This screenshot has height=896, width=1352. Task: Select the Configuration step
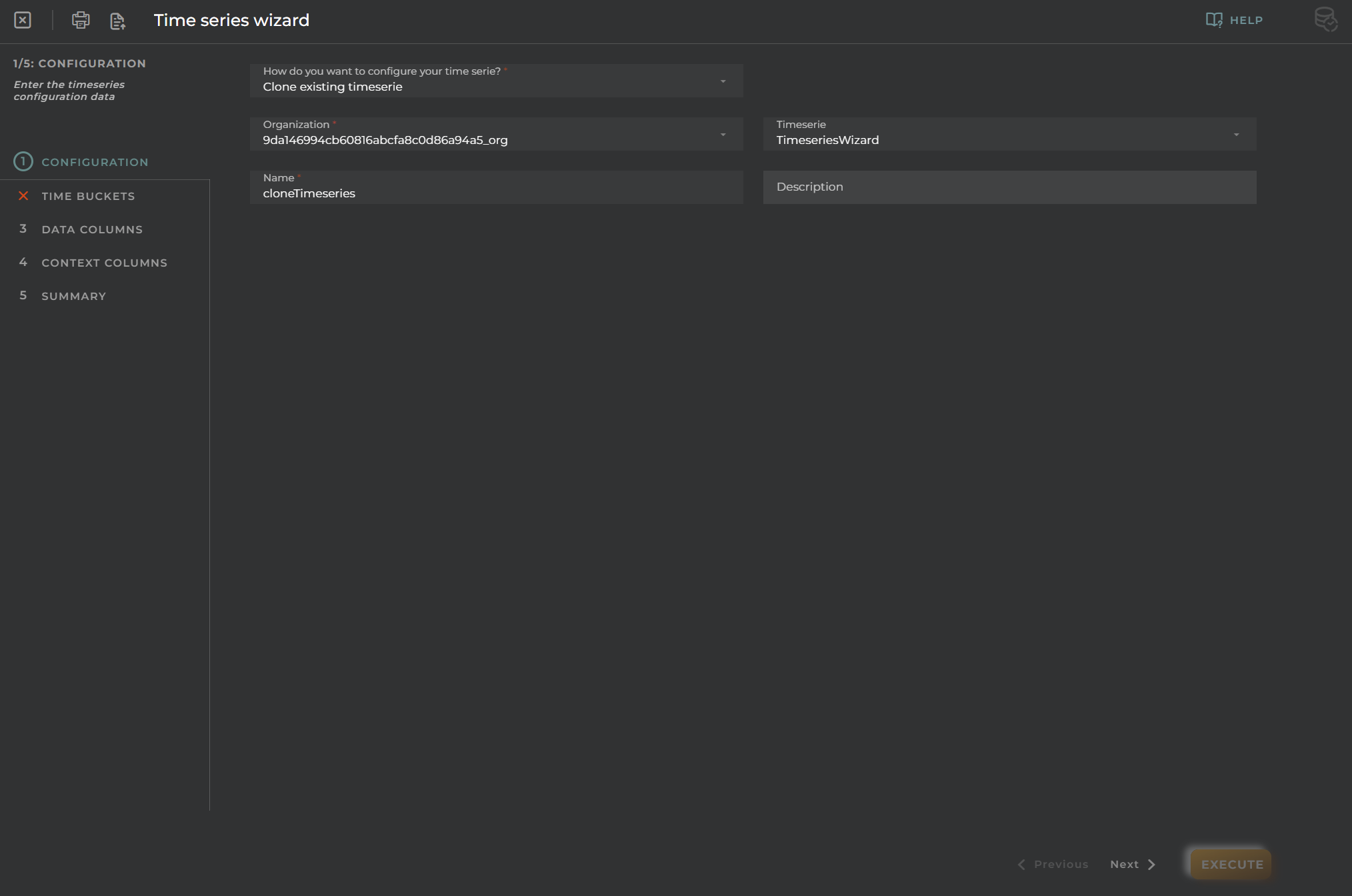pyautogui.click(x=81, y=162)
